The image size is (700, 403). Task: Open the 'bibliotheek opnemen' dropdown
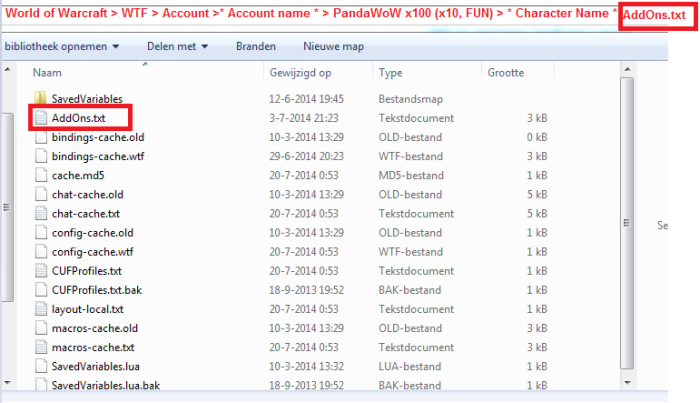62,47
